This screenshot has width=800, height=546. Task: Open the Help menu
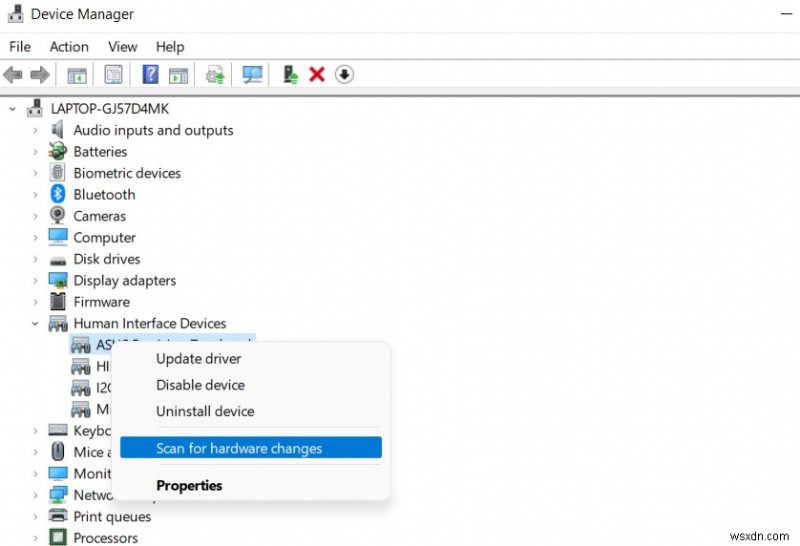coord(170,47)
